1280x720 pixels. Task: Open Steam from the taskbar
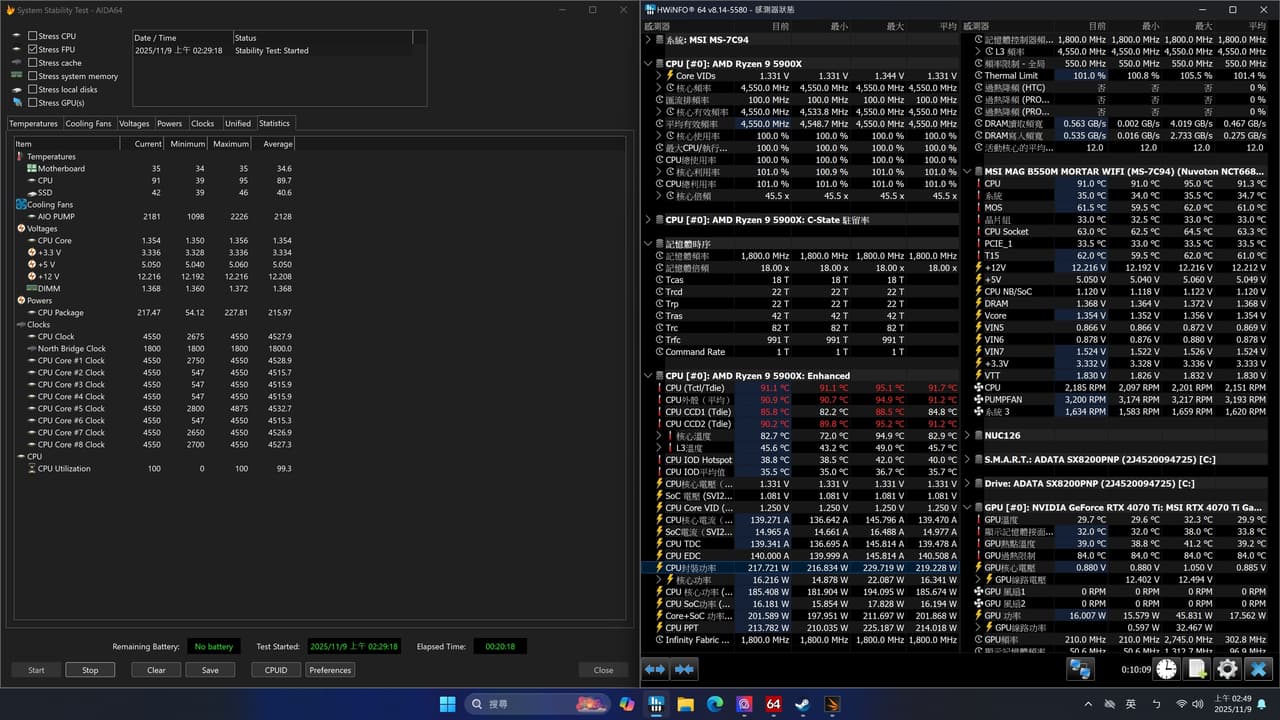802,704
